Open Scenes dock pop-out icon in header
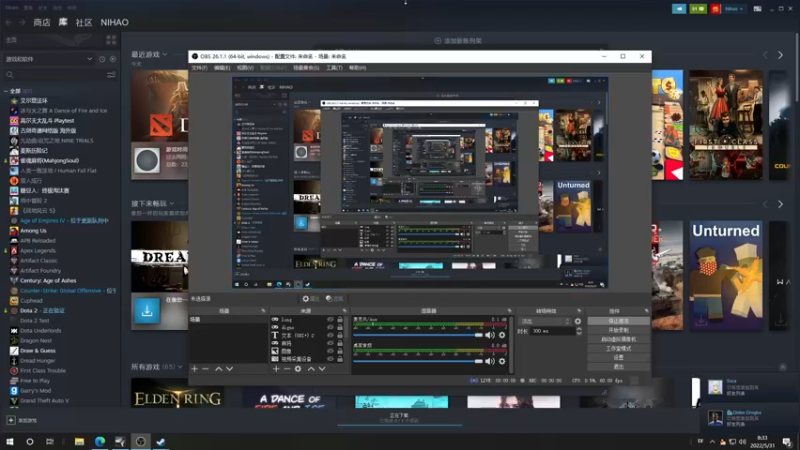This screenshot has width=800, height=450. pyautogui.click(x=263, y=311)
